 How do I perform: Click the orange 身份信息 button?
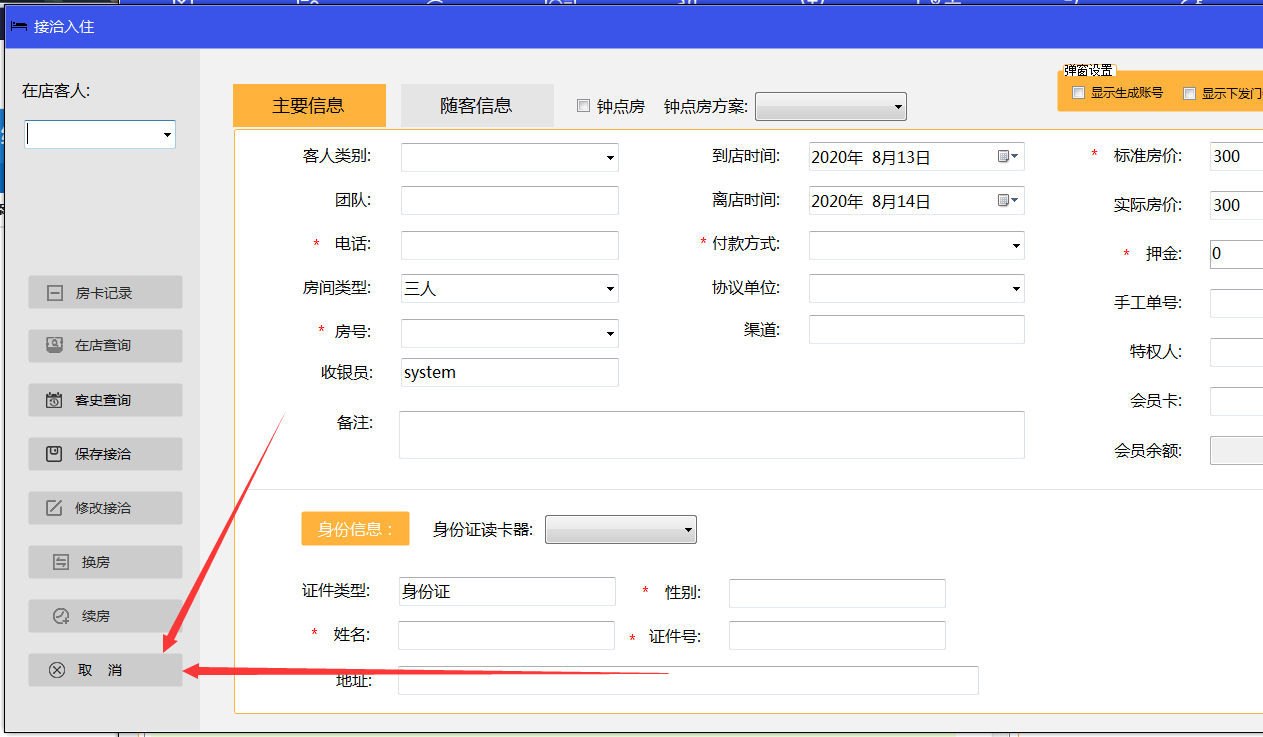coord(355,529)
